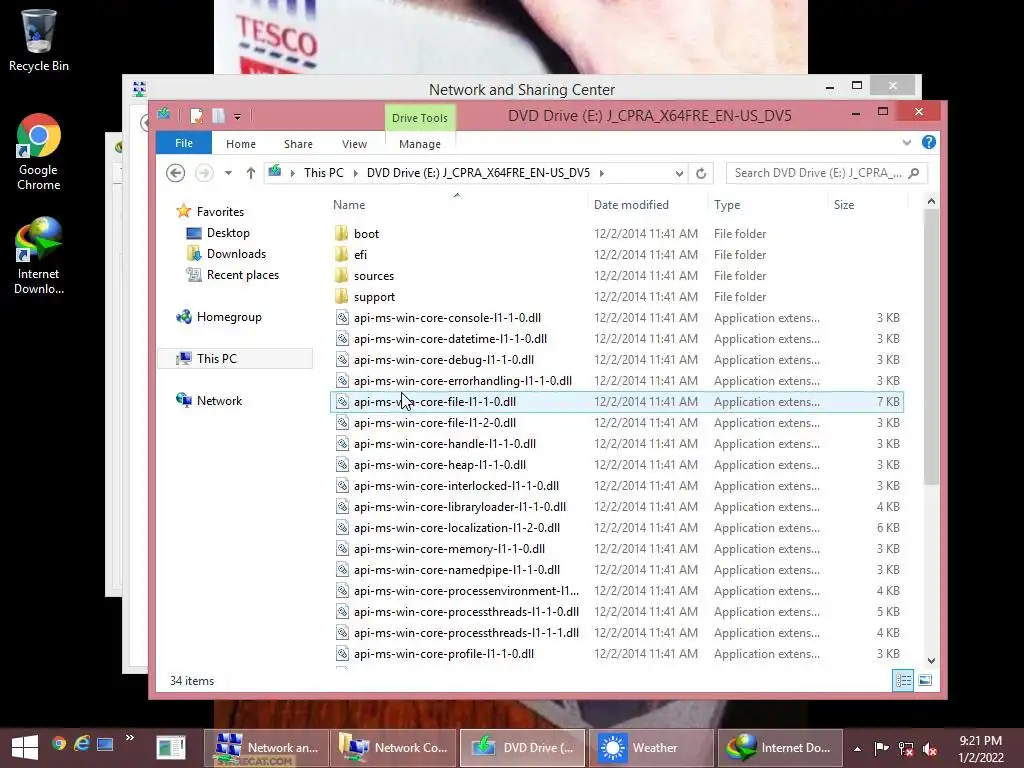Click This PC in the address breadcrumb
Viewport: 1024px width, 768px height.
pyautogui.click(x=323, y=173)
